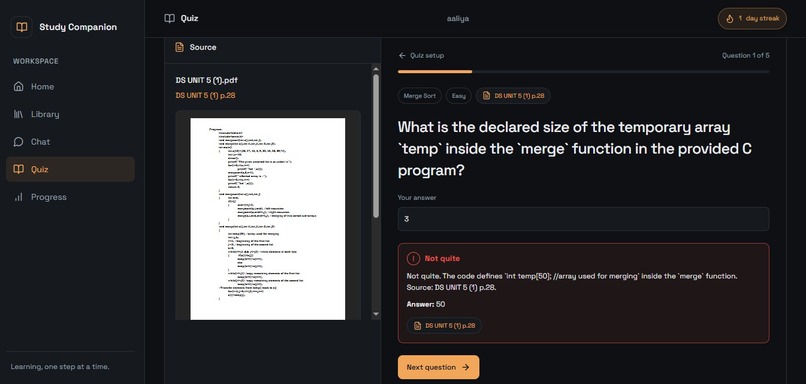This screenshot has width=806, height=384.
Task: Click the Source document icon
Action: 179,47
